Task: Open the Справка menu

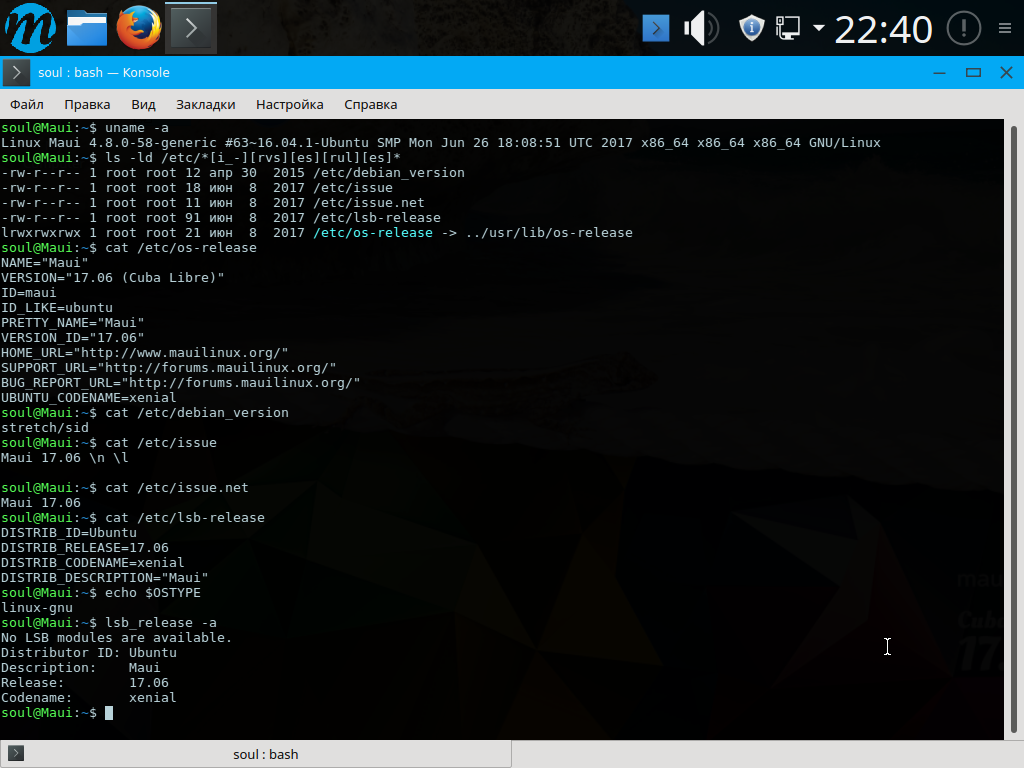Action: (370, 104)
